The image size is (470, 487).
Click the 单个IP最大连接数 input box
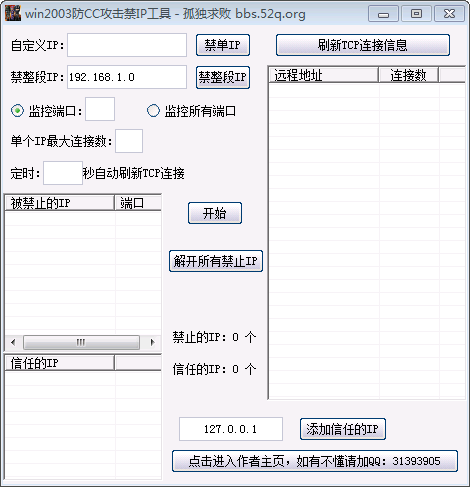click(129, 141)
